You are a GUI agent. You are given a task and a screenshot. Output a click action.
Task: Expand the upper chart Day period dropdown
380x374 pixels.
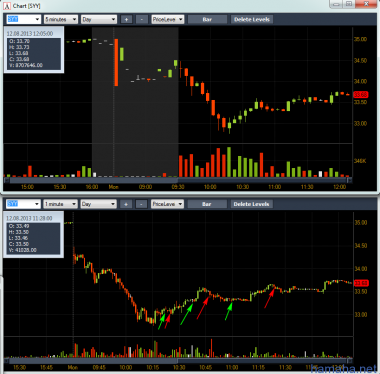(x=99, y=19)
